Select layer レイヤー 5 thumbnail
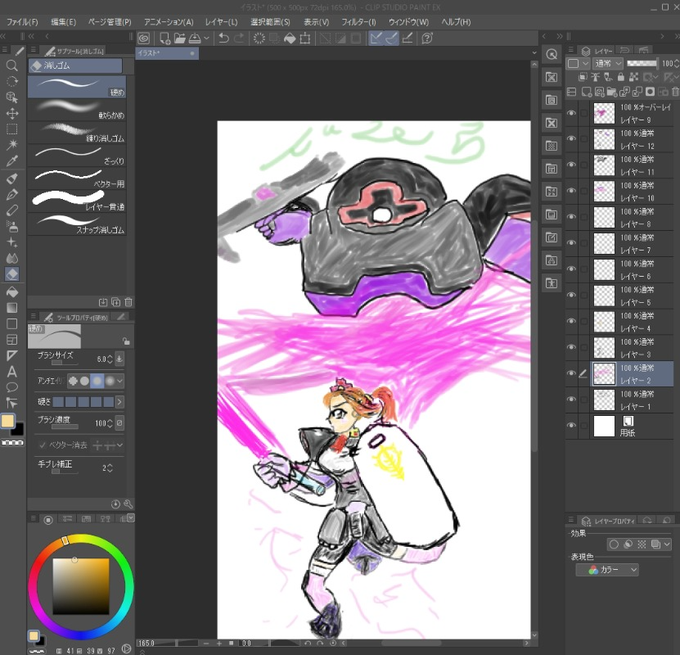 (604, 295)
